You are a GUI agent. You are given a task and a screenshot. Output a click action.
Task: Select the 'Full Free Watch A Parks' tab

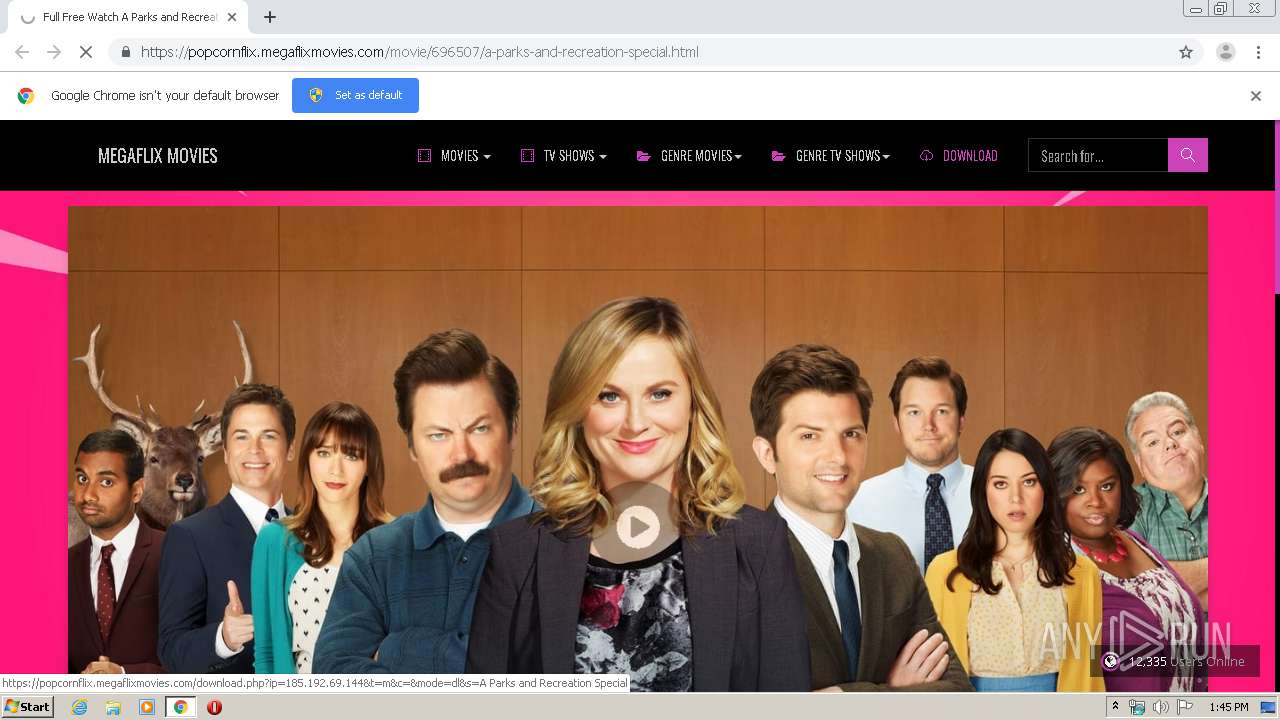129,17
